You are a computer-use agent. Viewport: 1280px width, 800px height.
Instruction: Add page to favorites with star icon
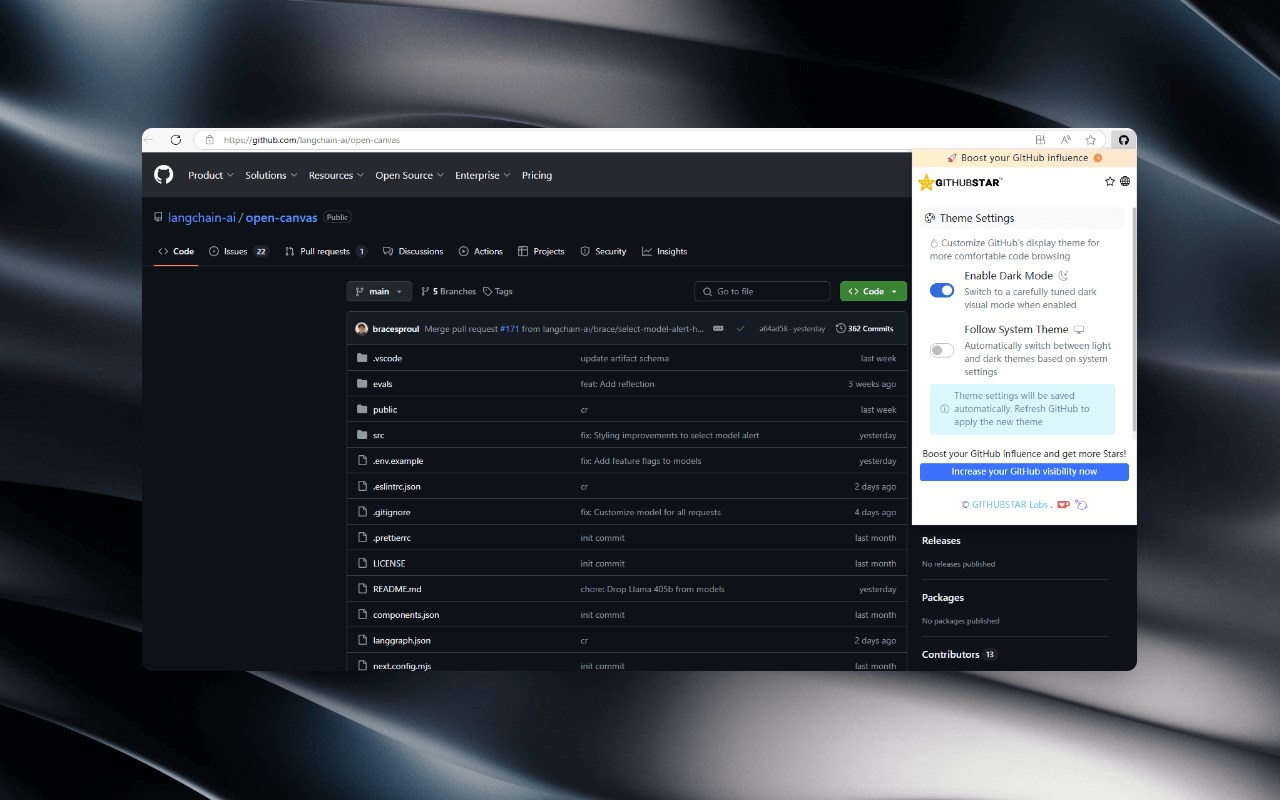(x=1091, y=140)
